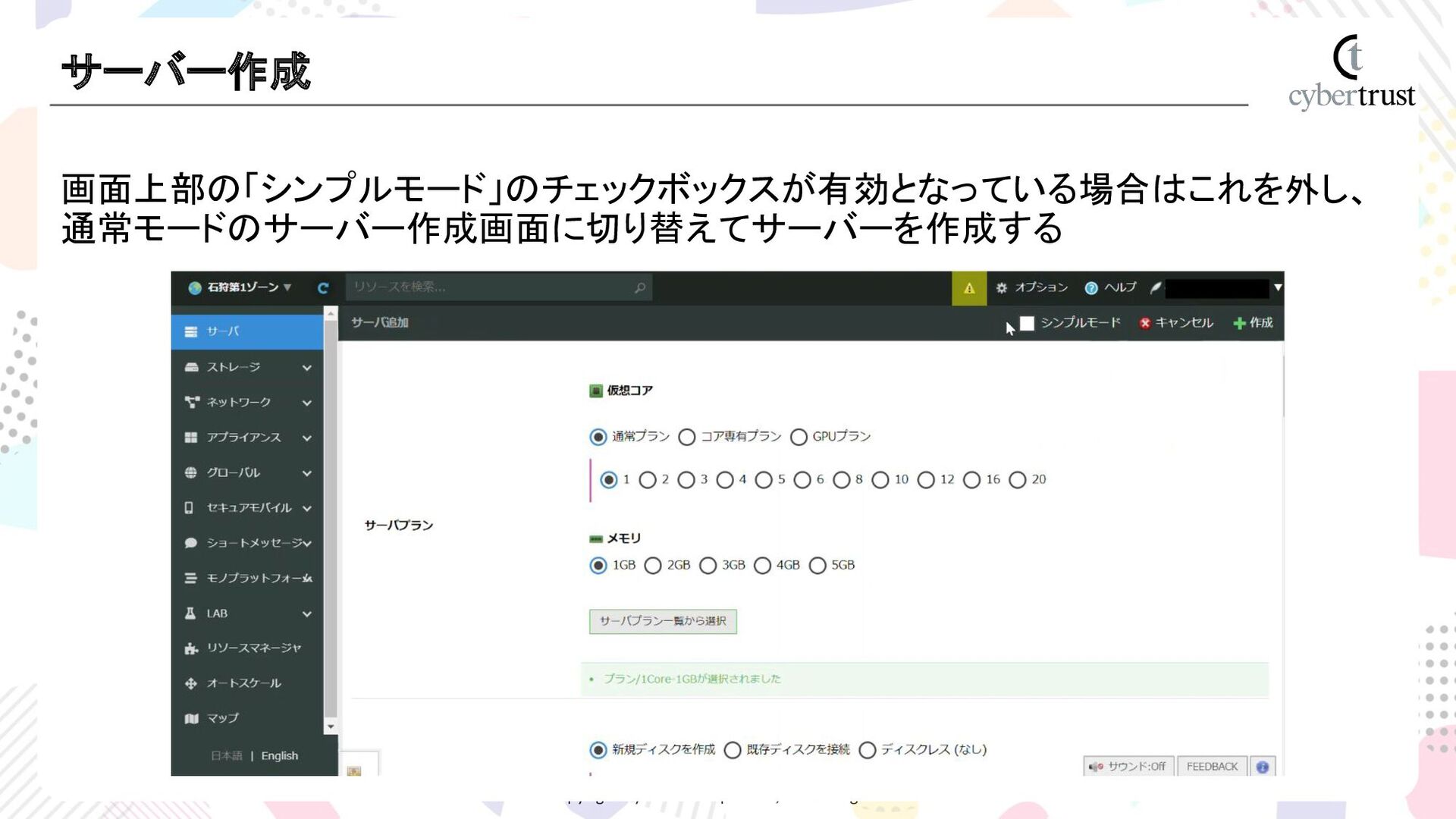
Task: Toggle the サウンド:Off button
Action: point(1128,767)
